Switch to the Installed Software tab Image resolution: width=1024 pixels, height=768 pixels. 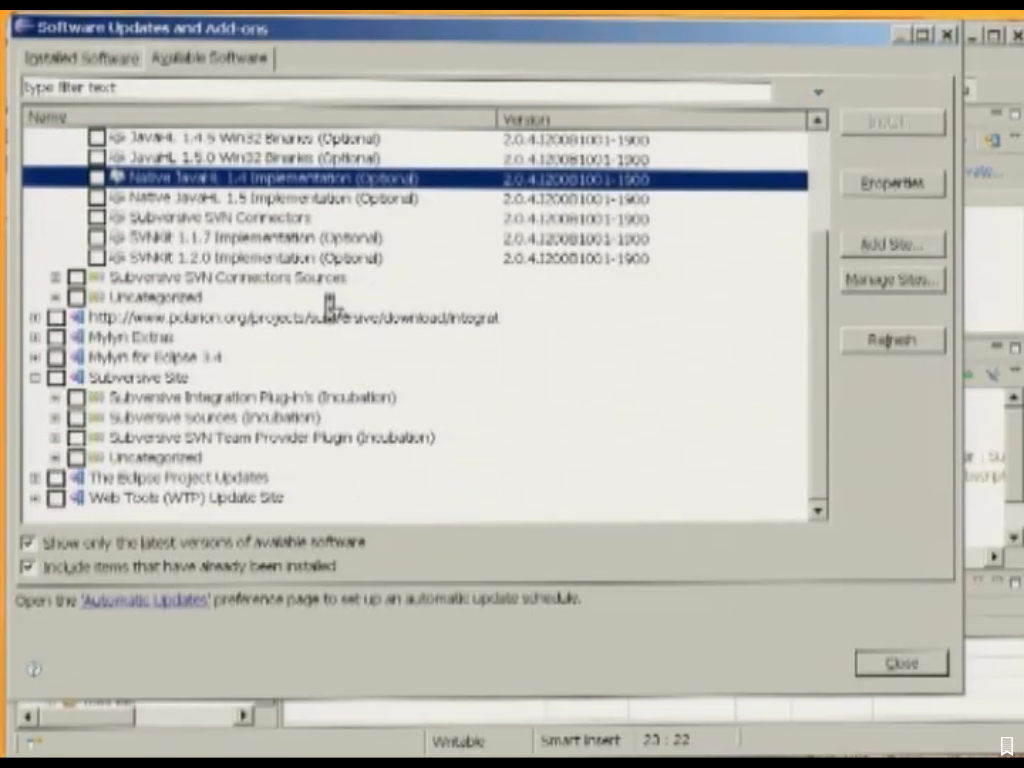[x=82, y=58]
